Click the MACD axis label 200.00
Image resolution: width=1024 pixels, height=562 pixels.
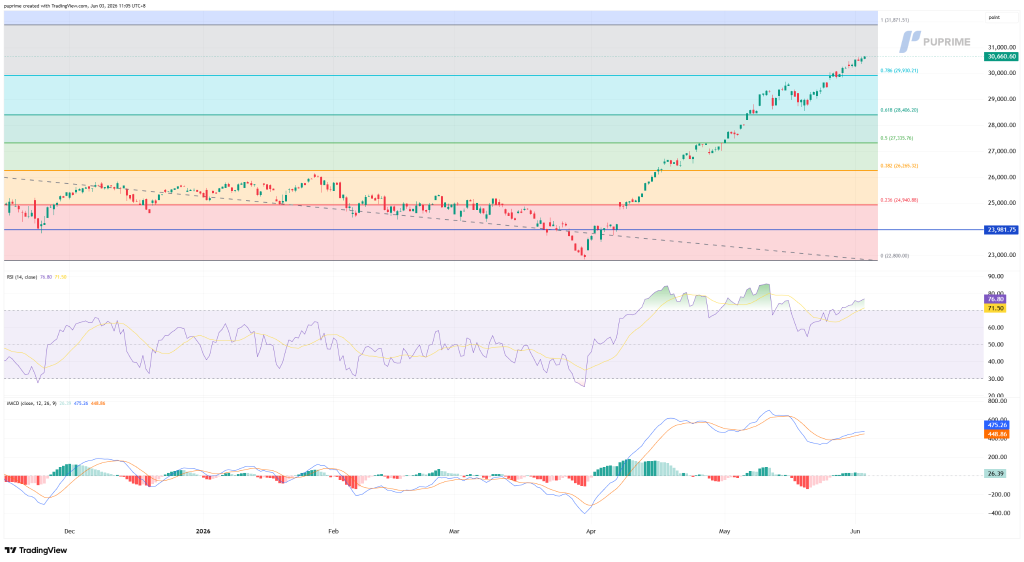pyautogui.click(x=997, y=457)
